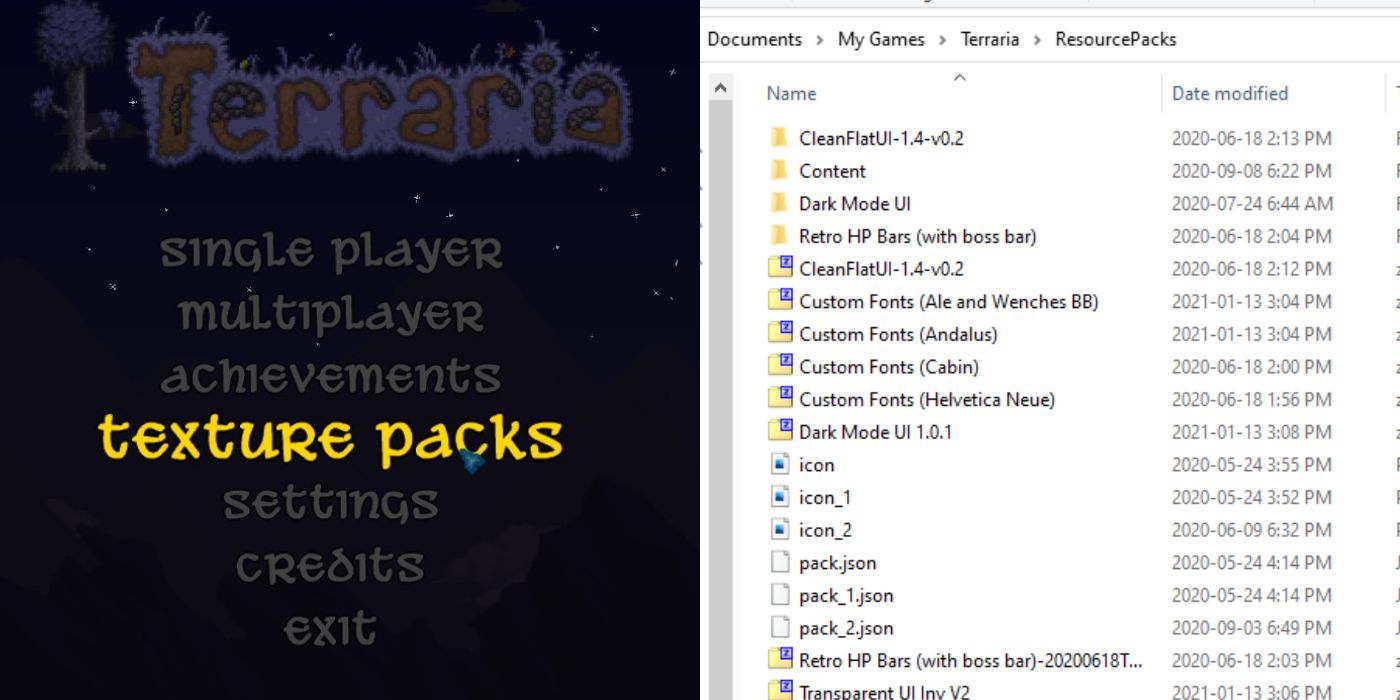Viewport: 1400px width, 700px height.
Task: Click date 2020-09-08 6:22 PM cell
Action: tap(1252, 171)
